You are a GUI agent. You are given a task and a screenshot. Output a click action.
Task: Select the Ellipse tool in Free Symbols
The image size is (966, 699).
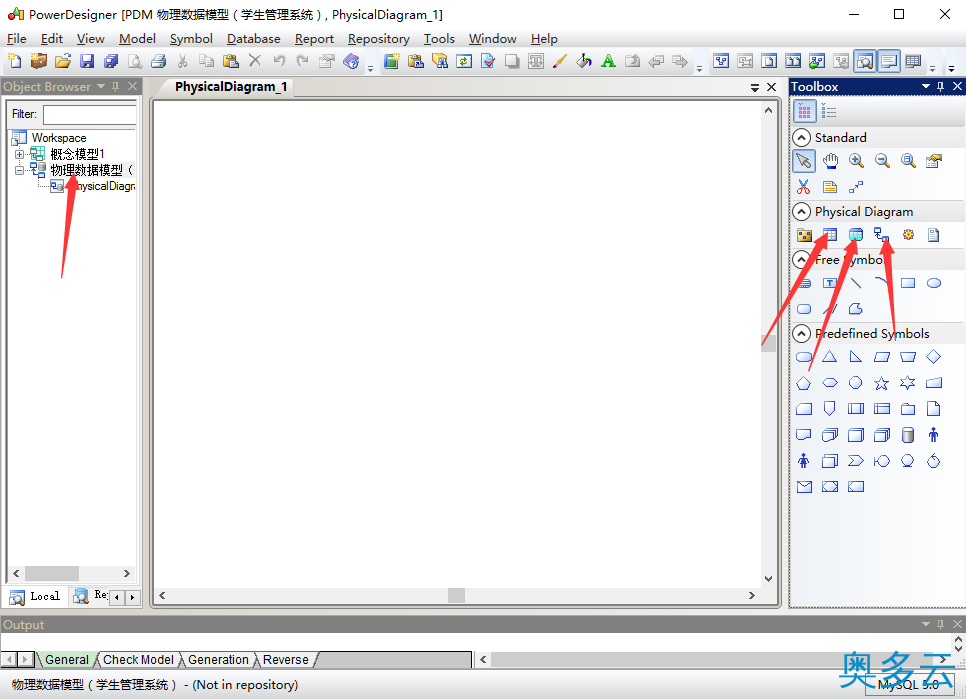point(934,283)
